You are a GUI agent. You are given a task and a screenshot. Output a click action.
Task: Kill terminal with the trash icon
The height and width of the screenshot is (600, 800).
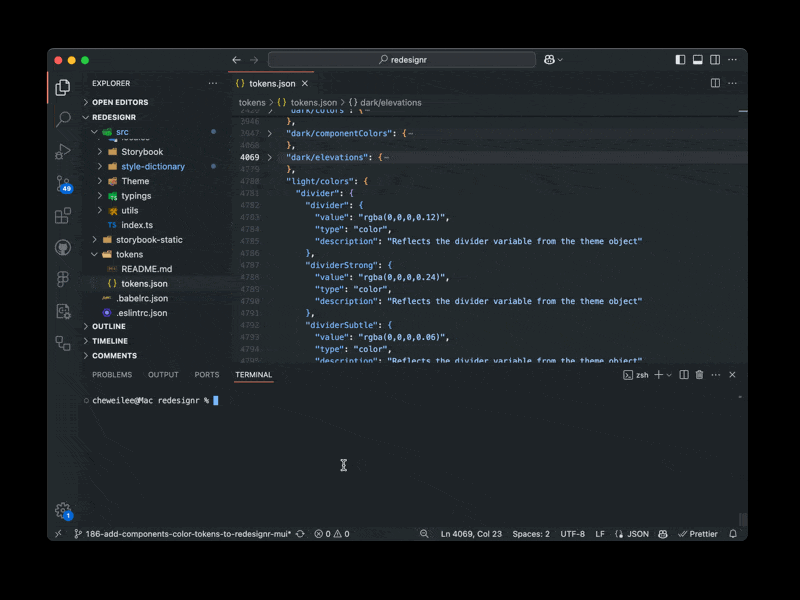coord(699,375)
